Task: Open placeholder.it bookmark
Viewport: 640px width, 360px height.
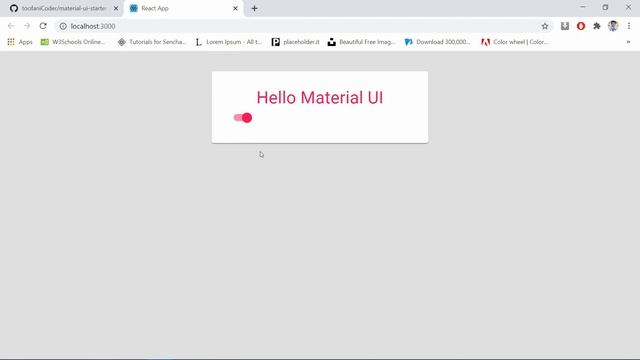Action: click(296, 42)
